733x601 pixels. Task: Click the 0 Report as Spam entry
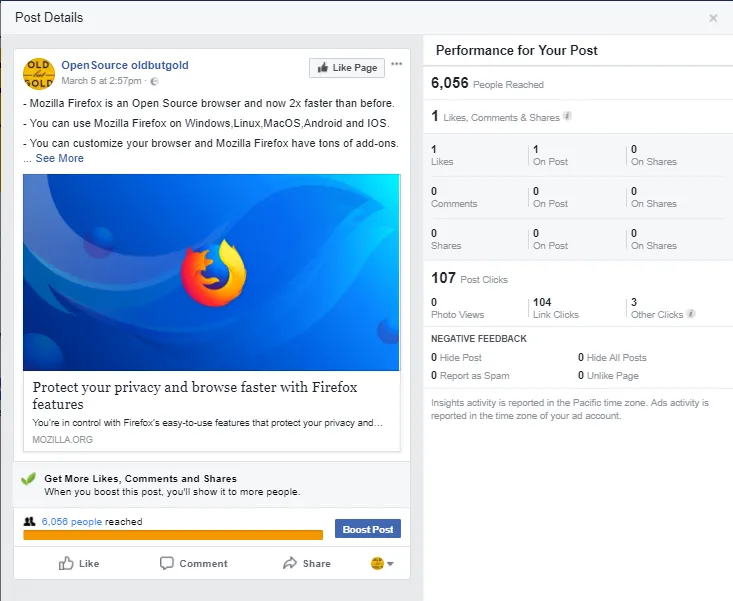470,375
